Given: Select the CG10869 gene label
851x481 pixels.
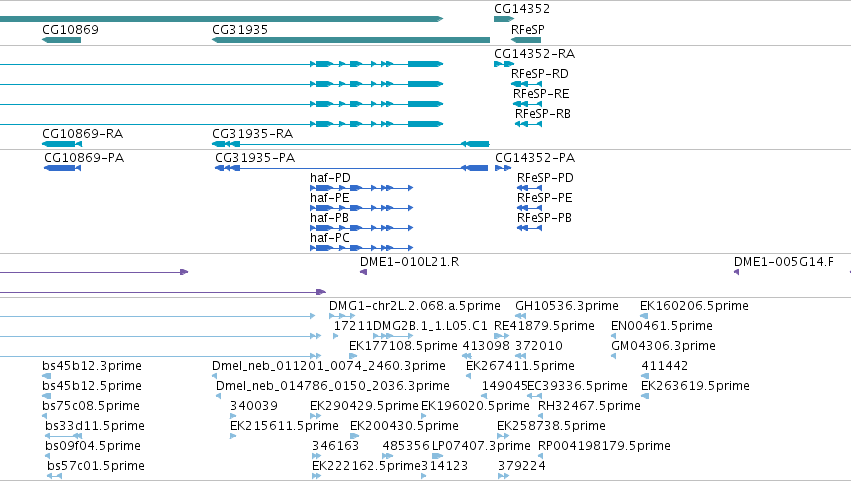Looking at the screenshot, I should (x=71, y=30).
